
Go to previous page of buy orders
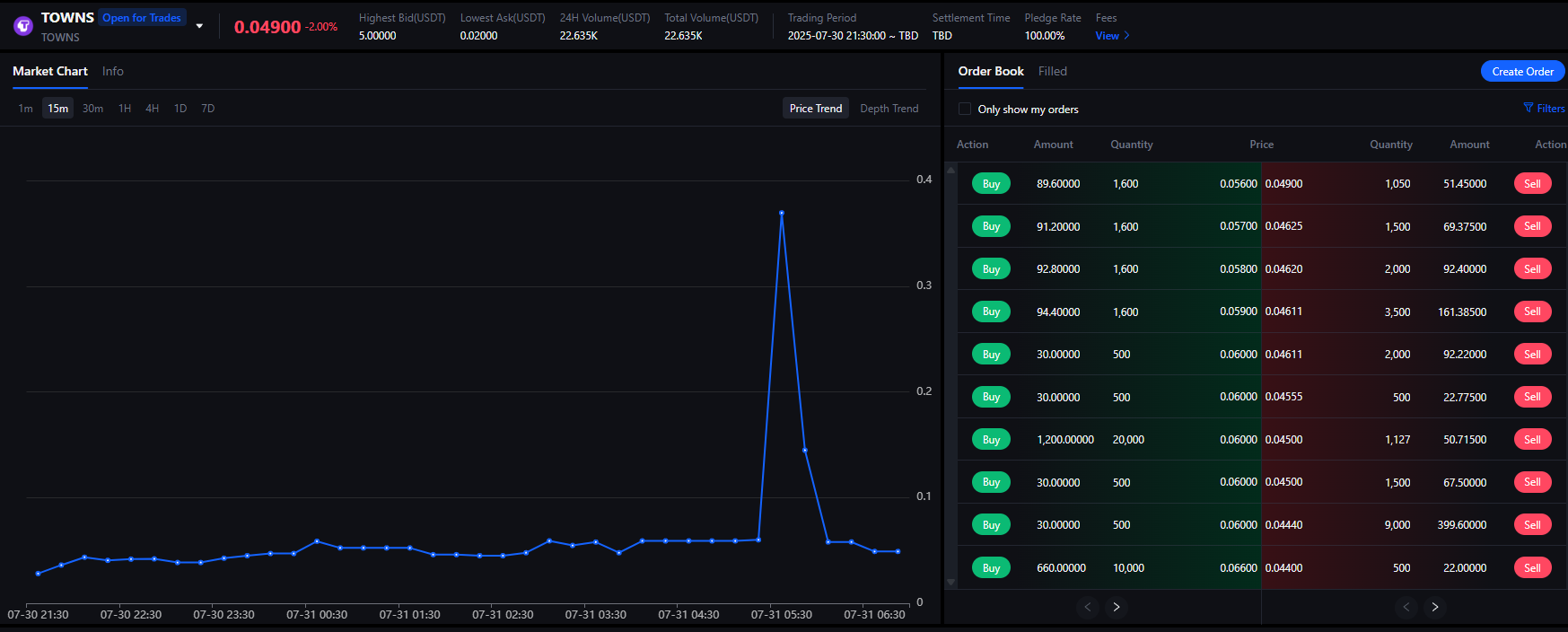(1087, 607)
